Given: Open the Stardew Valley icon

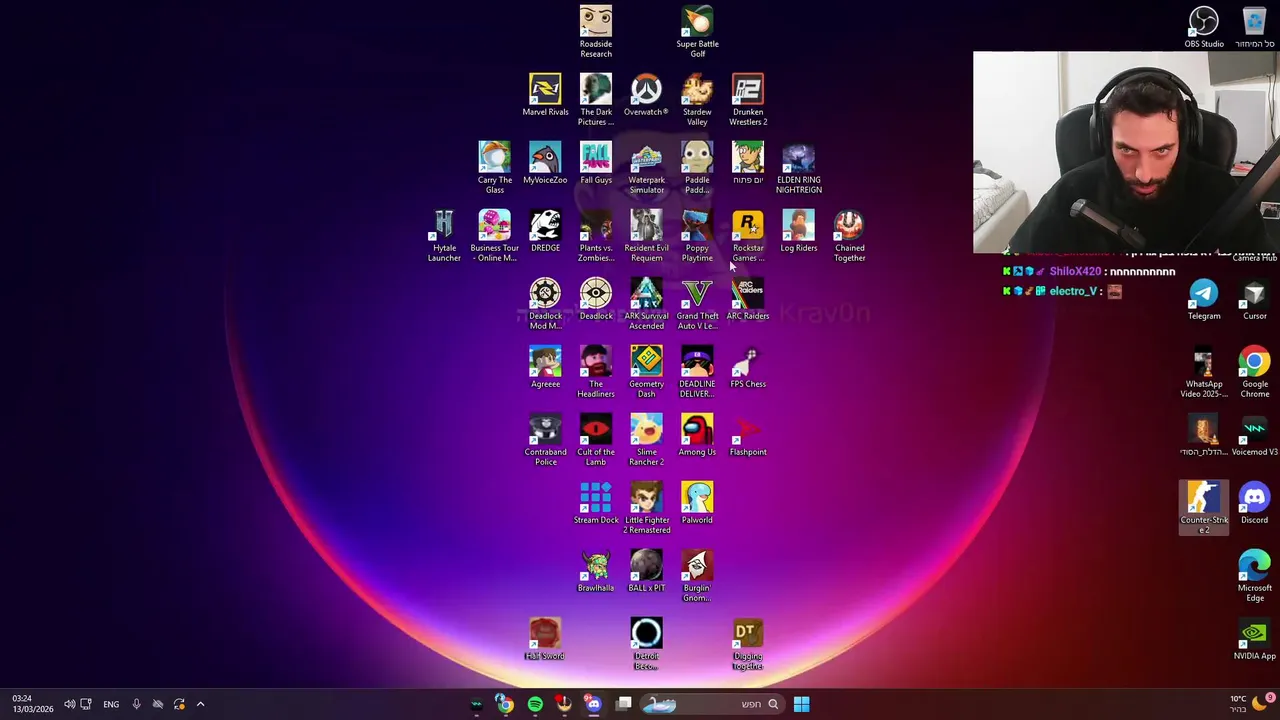Looking at the screenshot, I should coord(697,99).
